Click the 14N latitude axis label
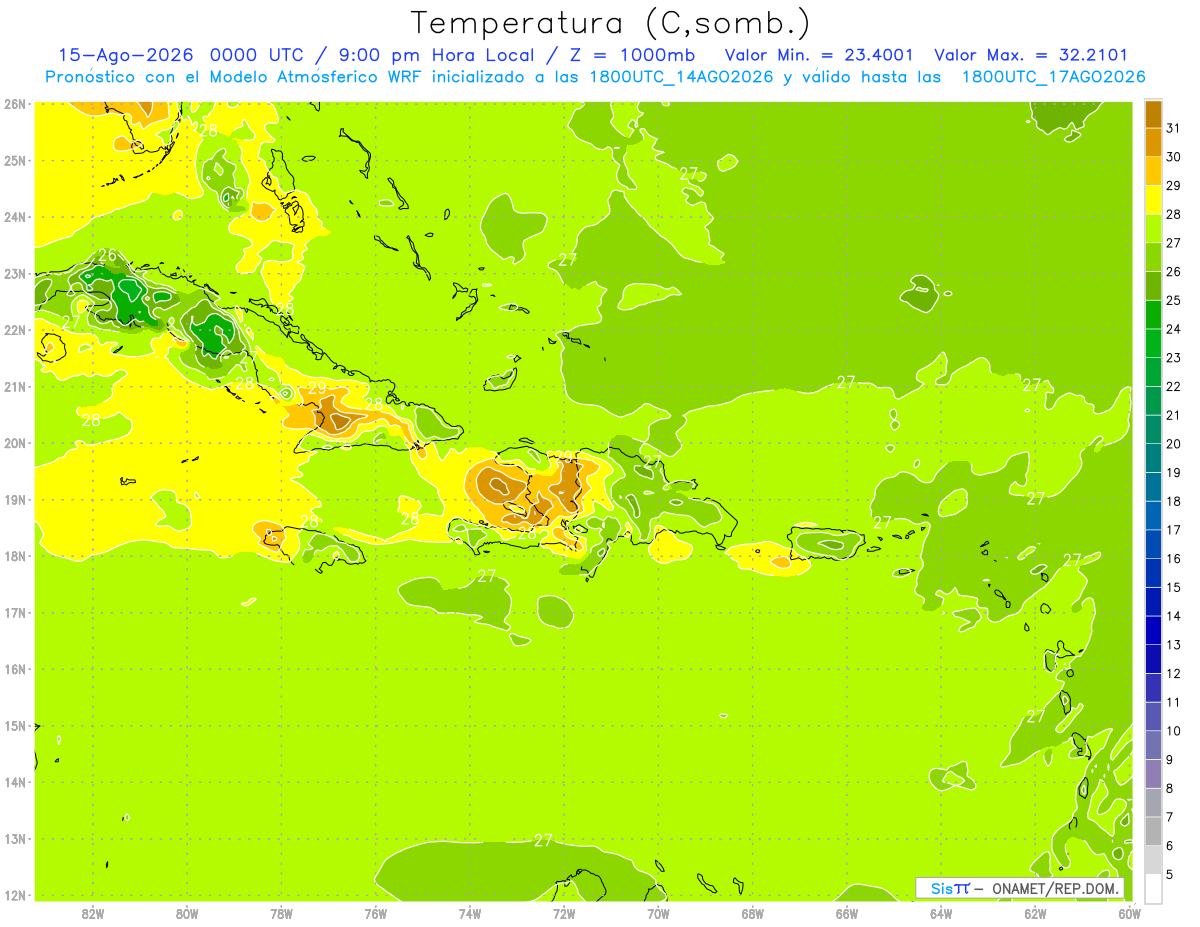The image size is (1200, 927). (x=15, y=782)
